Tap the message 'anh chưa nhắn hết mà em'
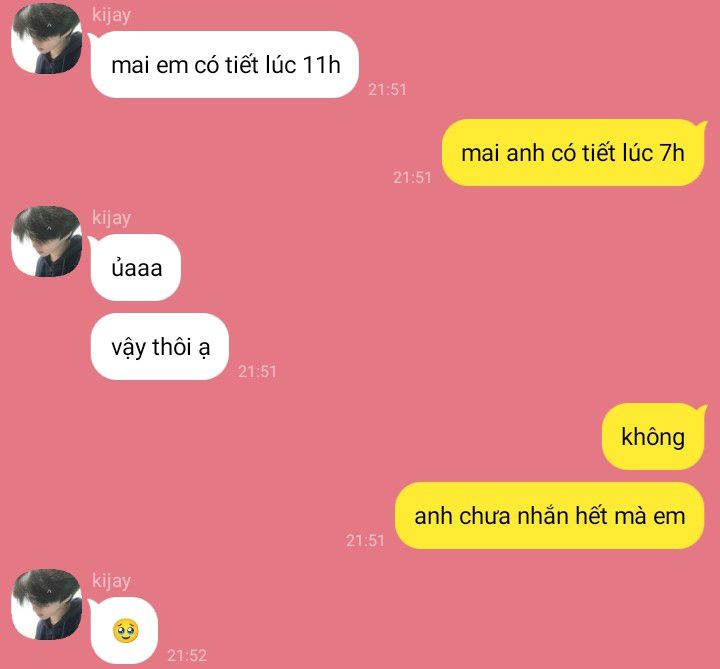 [549, 516]
